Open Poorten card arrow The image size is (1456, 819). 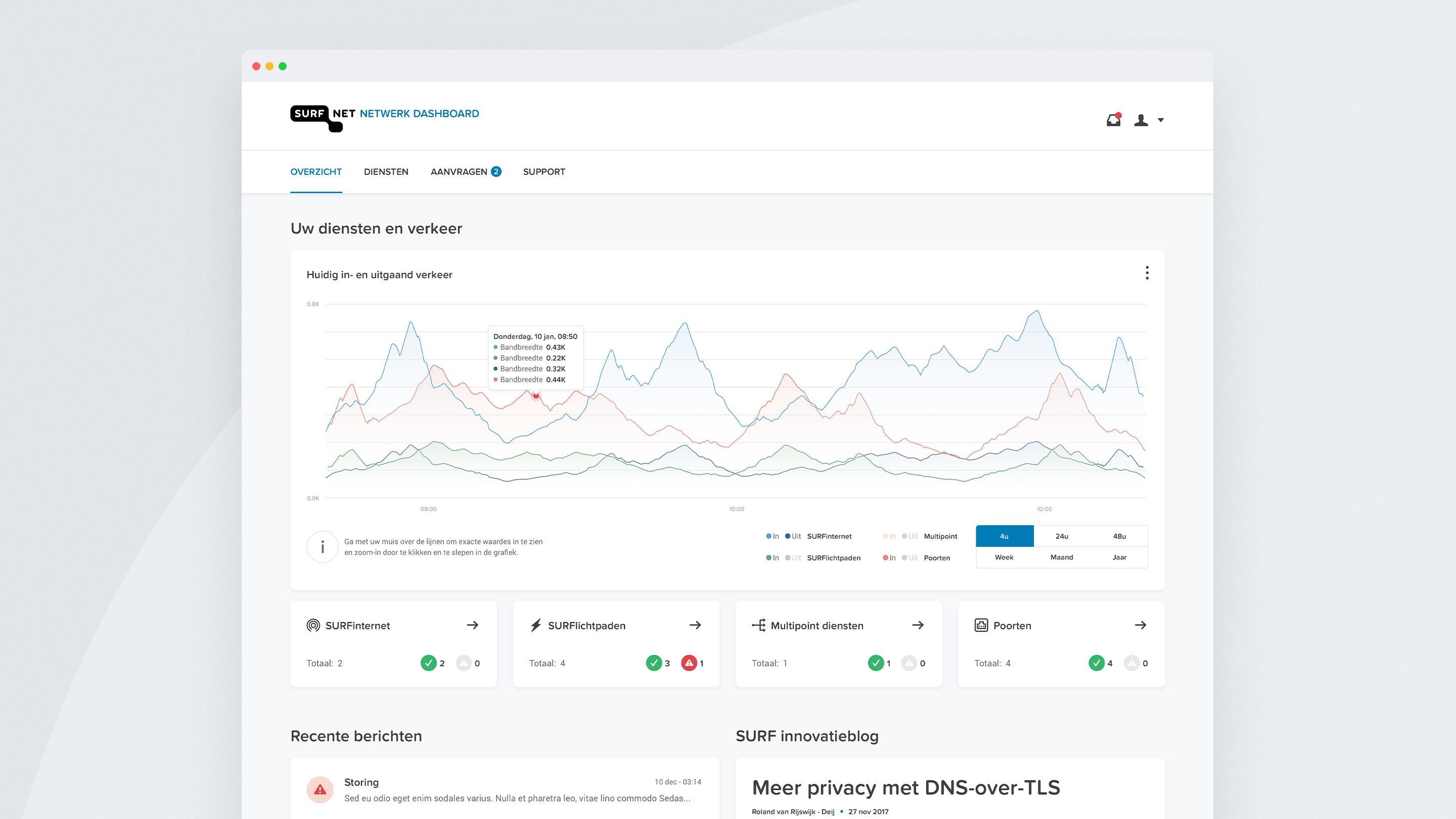[1140, 625]
